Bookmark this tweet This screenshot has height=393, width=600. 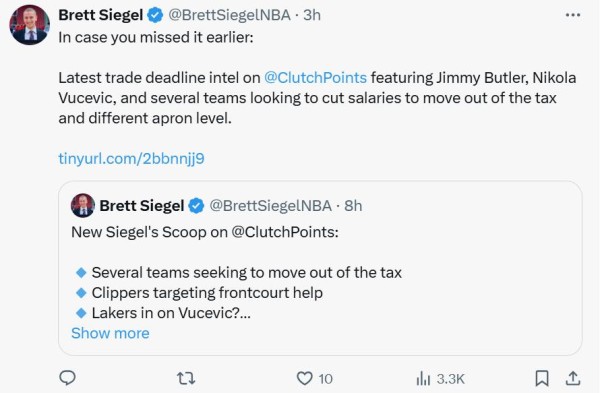(542, 378)
